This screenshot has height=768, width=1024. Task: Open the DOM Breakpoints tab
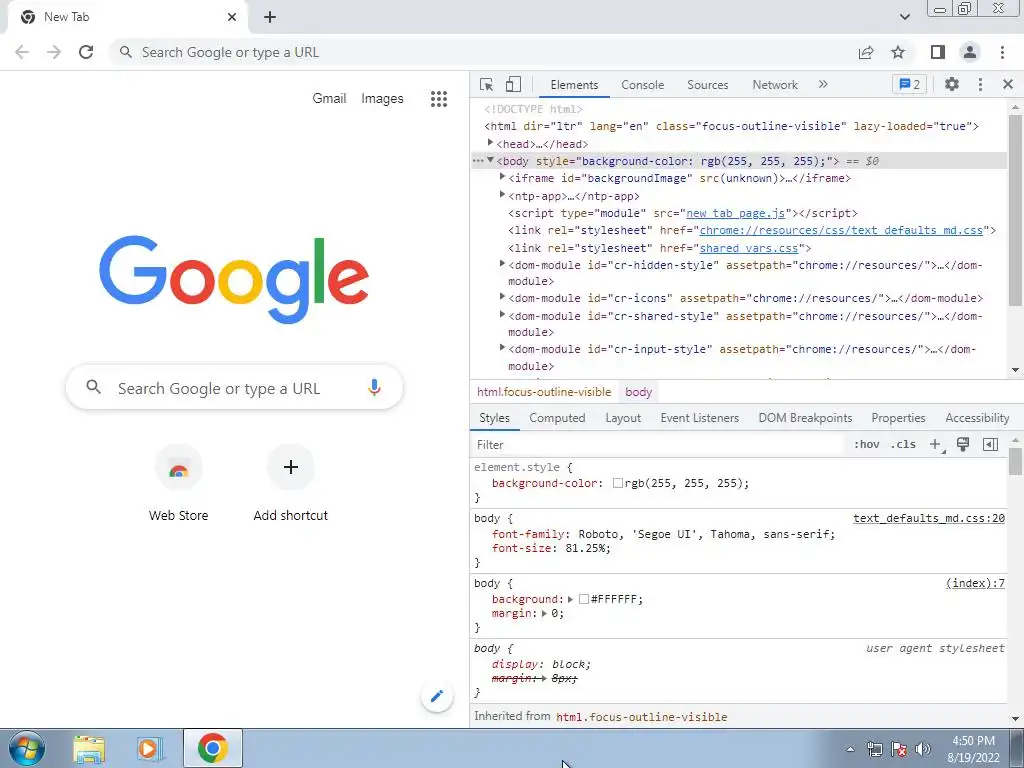[805, 418]
